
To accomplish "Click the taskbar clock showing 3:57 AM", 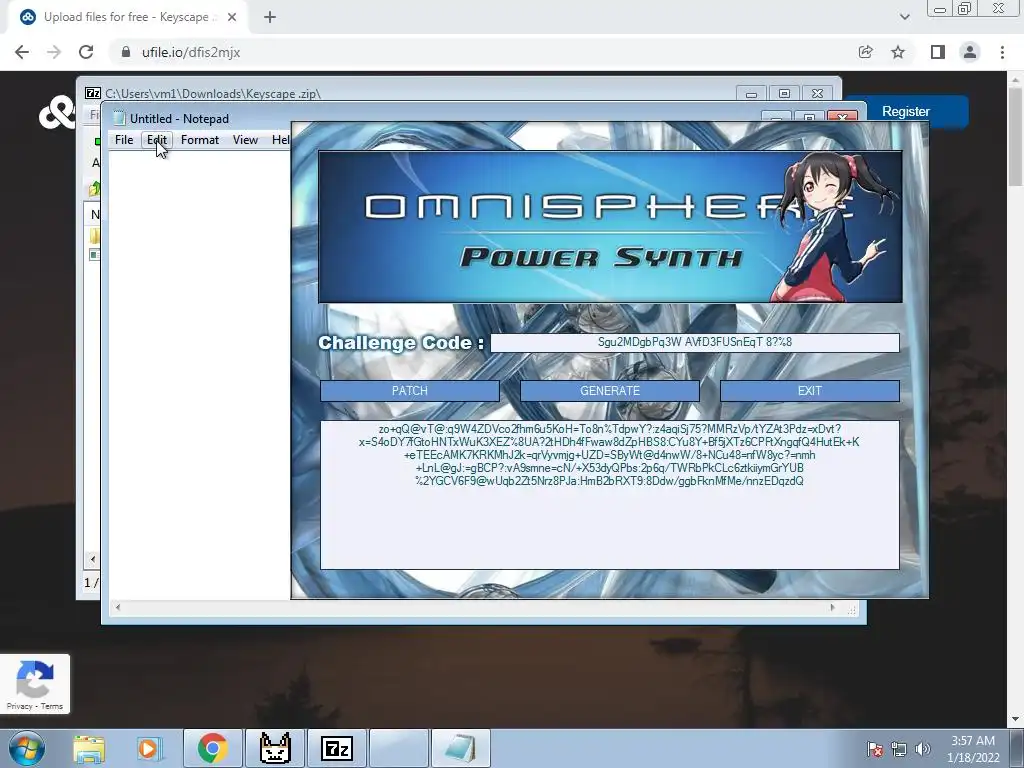I will pyautogui.click(x=973, y=748).
